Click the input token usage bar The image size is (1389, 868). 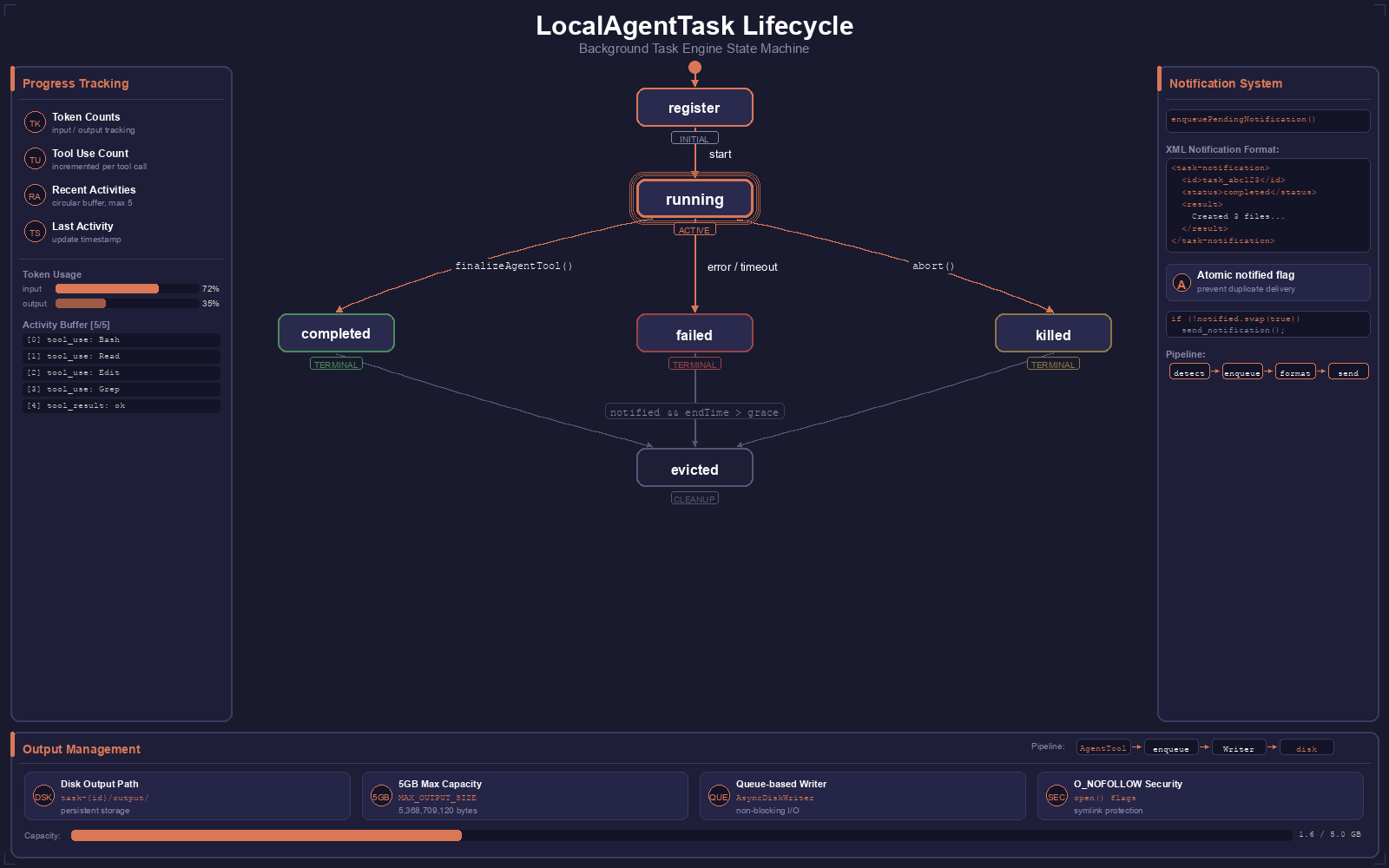click(x=127, y=289)
